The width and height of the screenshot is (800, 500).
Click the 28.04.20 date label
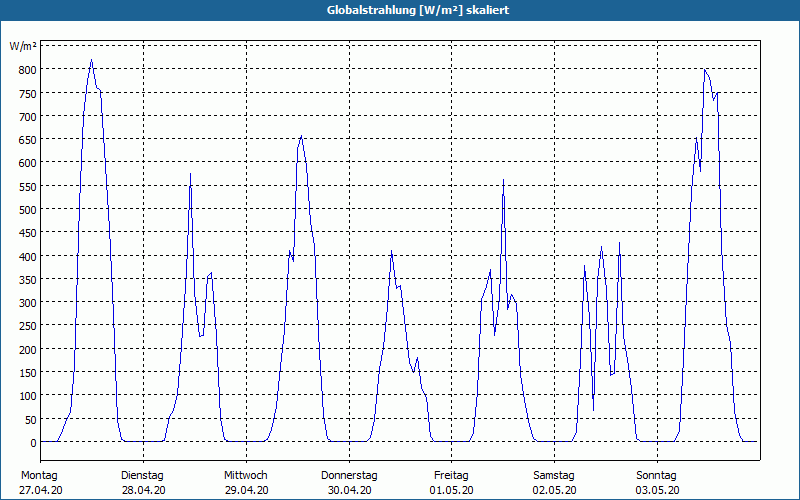[143, 490]
